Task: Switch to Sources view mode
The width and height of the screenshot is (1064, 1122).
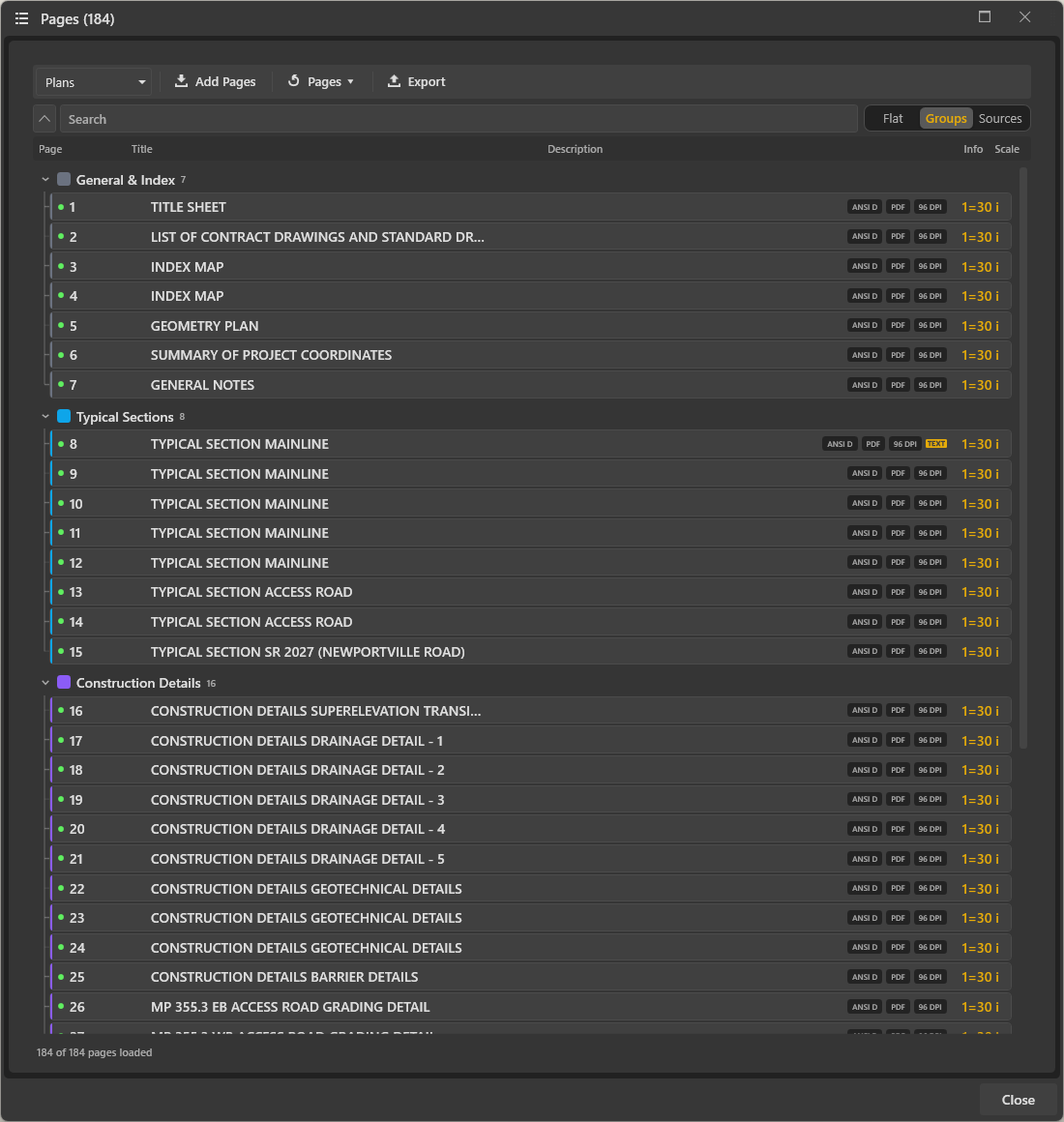Action: [x=999, y=118]
